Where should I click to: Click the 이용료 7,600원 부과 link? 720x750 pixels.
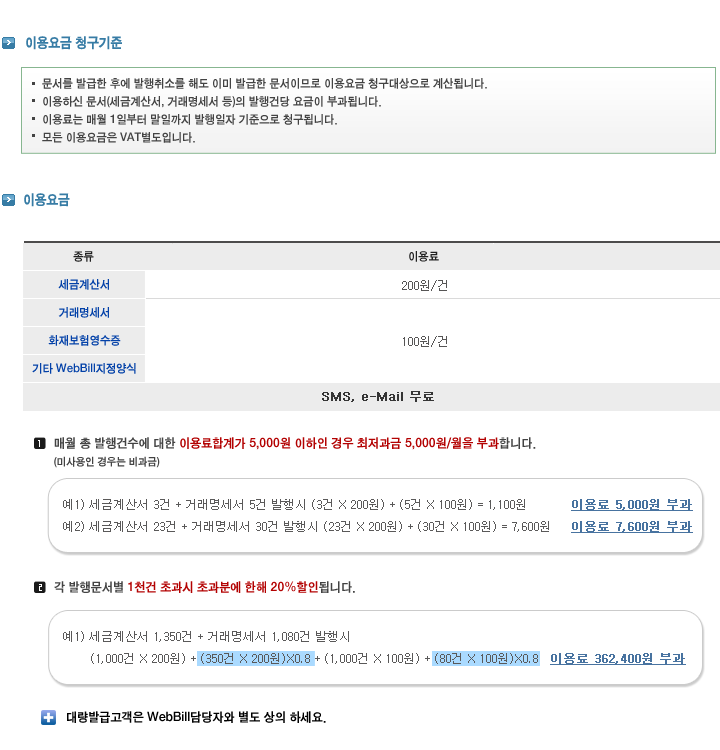(x=631, y=527)
